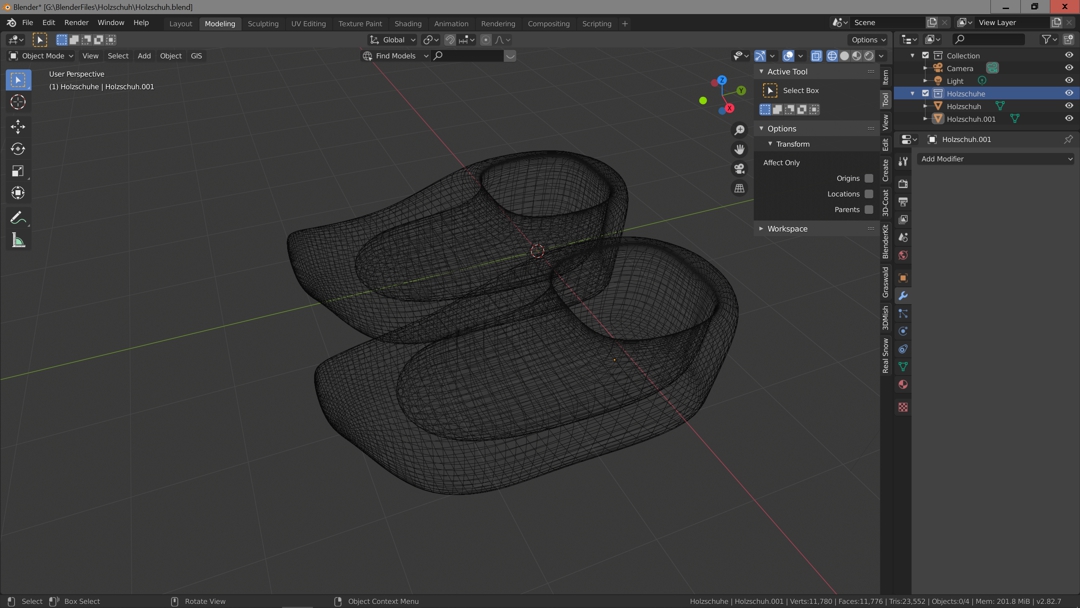Select the Scale tool
This screenshot has width=1080, height=608.
(x=18, y=171)
